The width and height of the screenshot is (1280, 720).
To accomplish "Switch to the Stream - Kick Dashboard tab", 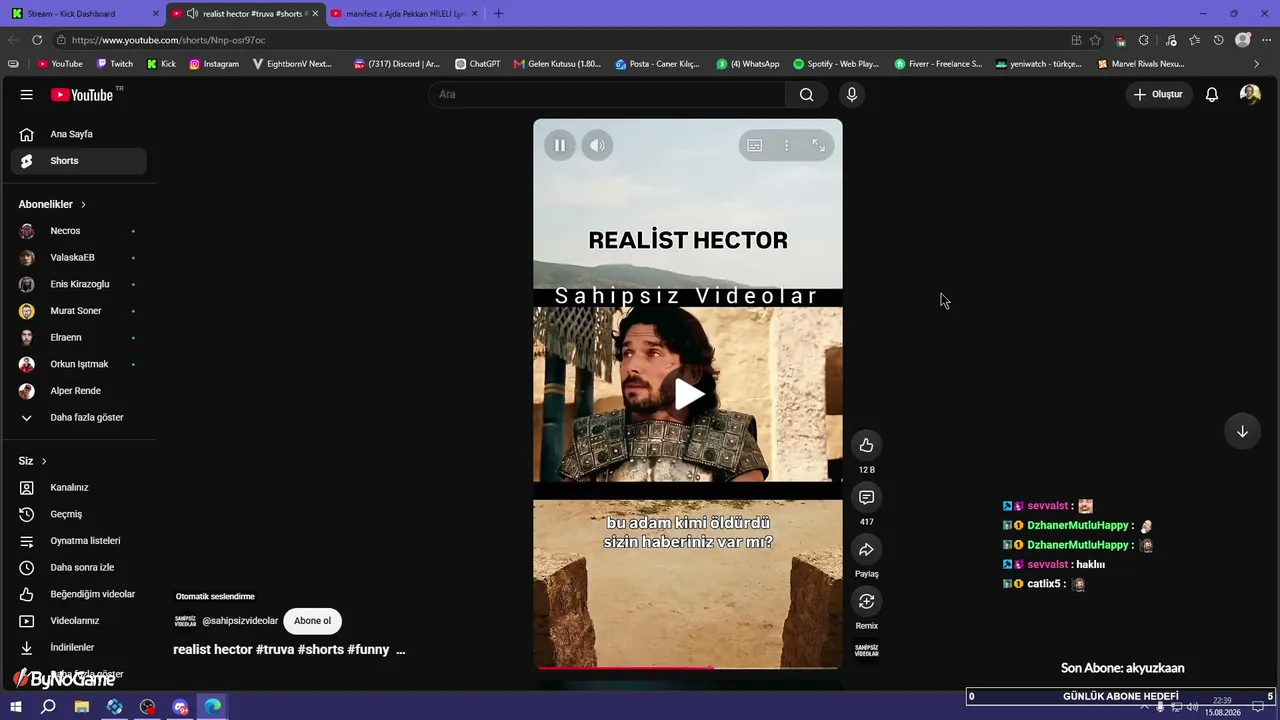I will pyautogui.click(x=84, y=14).
